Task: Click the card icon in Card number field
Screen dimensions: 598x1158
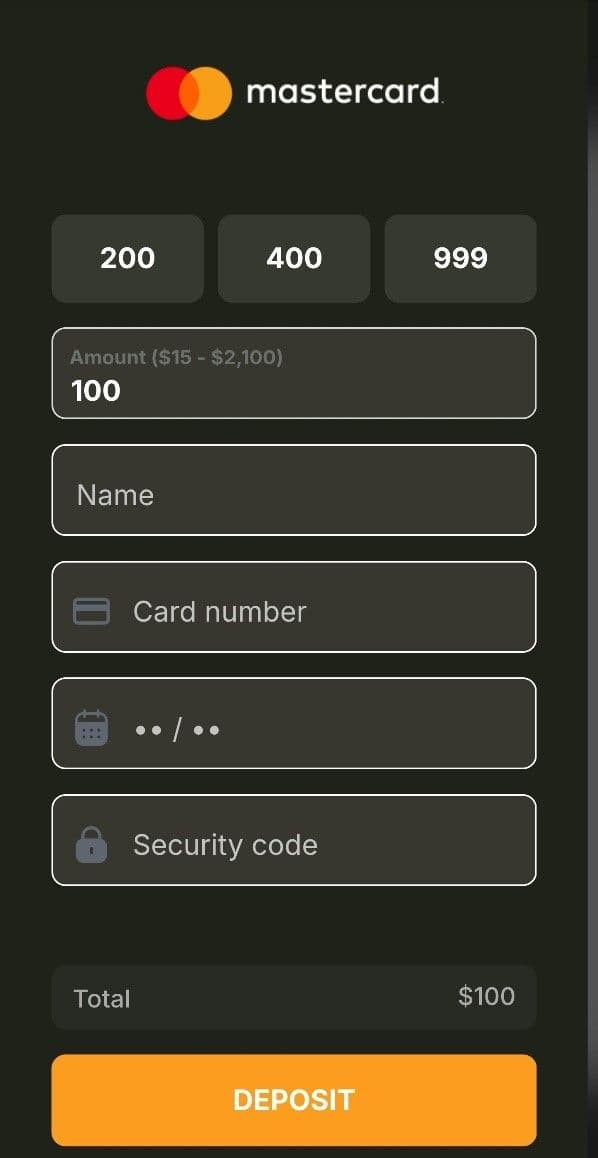Action: 93,610
